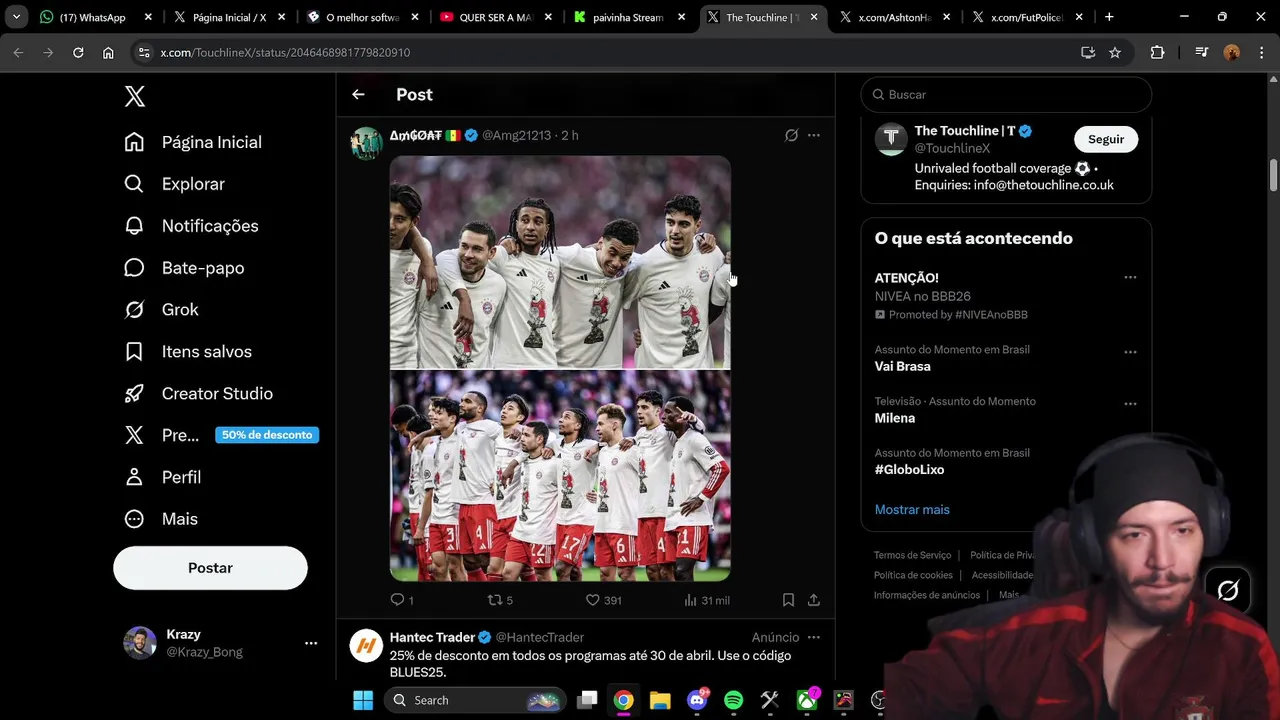Open top Bayern players photo
Image resolution: width=1280 pixels, height=720 pixels.
click(560, 262)
